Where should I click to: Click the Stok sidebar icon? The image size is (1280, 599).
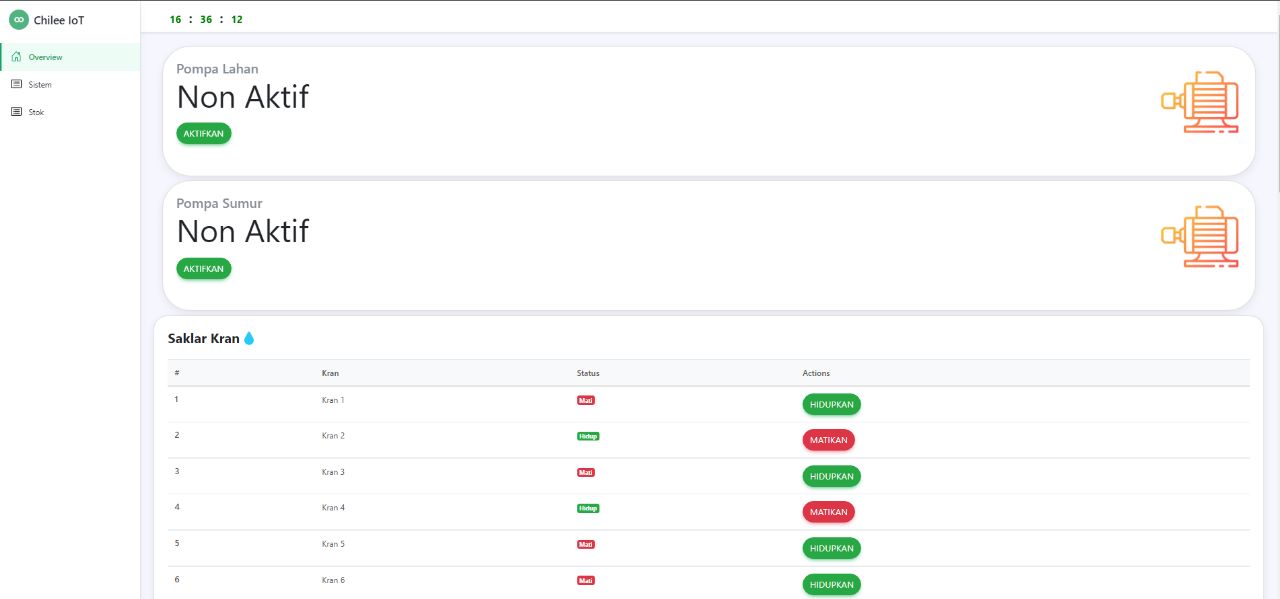tap(16, 112)
